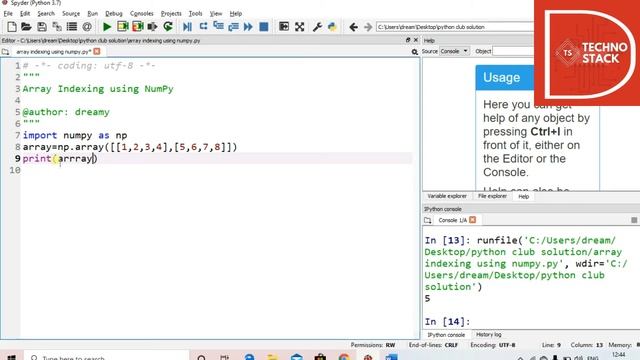Screen dimensions: 640x360
Task: Click code line 8 array definition
Action: [130, 147]
